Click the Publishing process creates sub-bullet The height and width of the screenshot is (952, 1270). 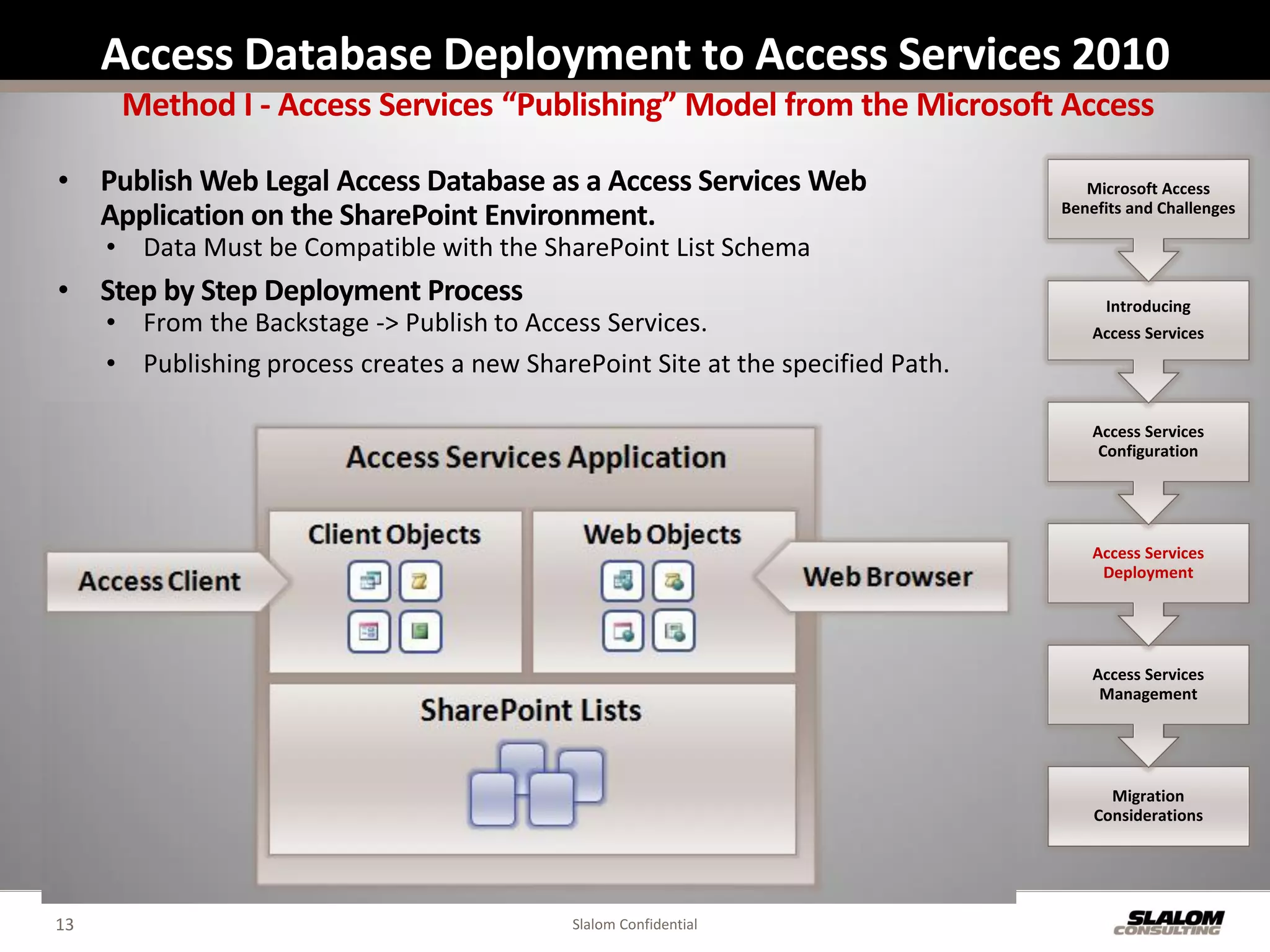click(x=546, y=364)
